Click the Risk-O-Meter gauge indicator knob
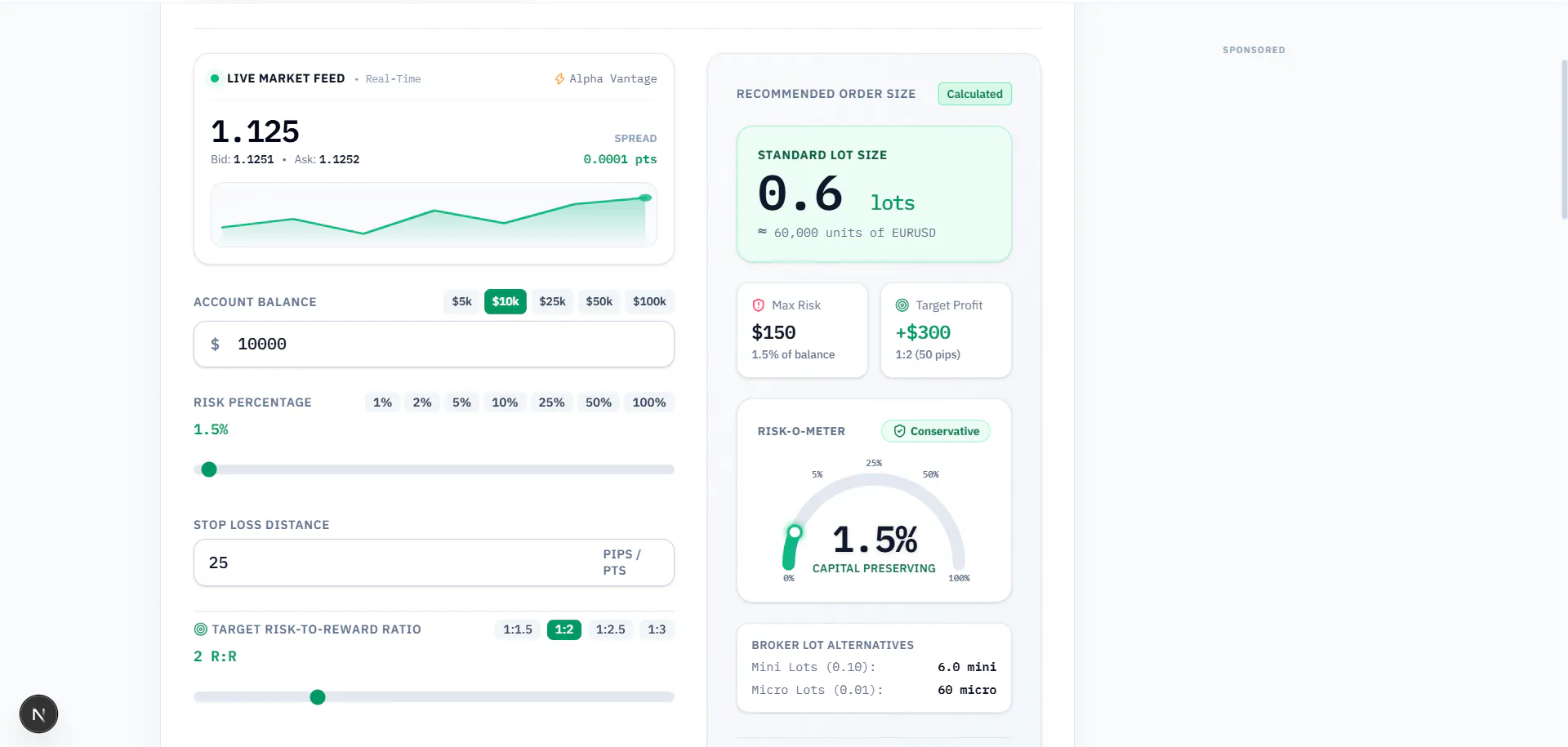The width and height of the screenshot is (1568, 747). (x=795, y=532)
